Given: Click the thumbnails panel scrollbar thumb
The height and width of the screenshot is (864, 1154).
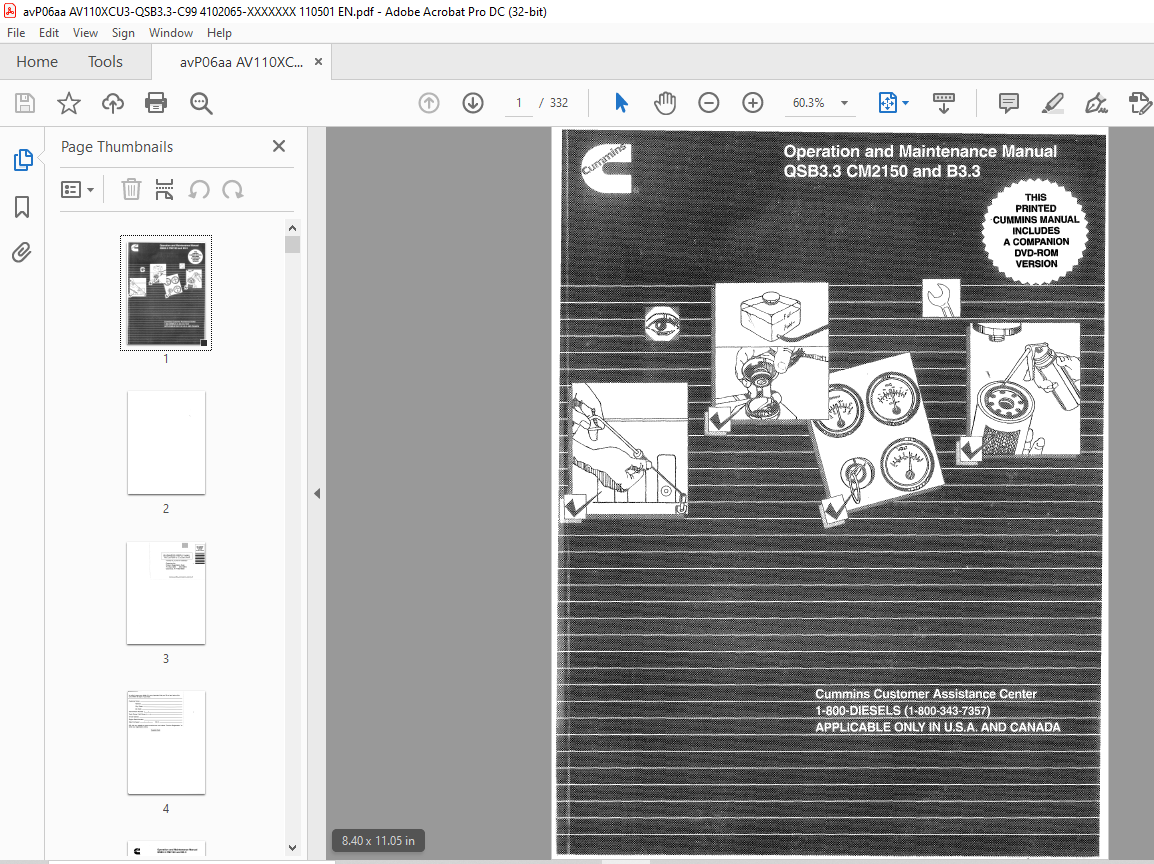Looking at the screenshot, I should (292, 244).
